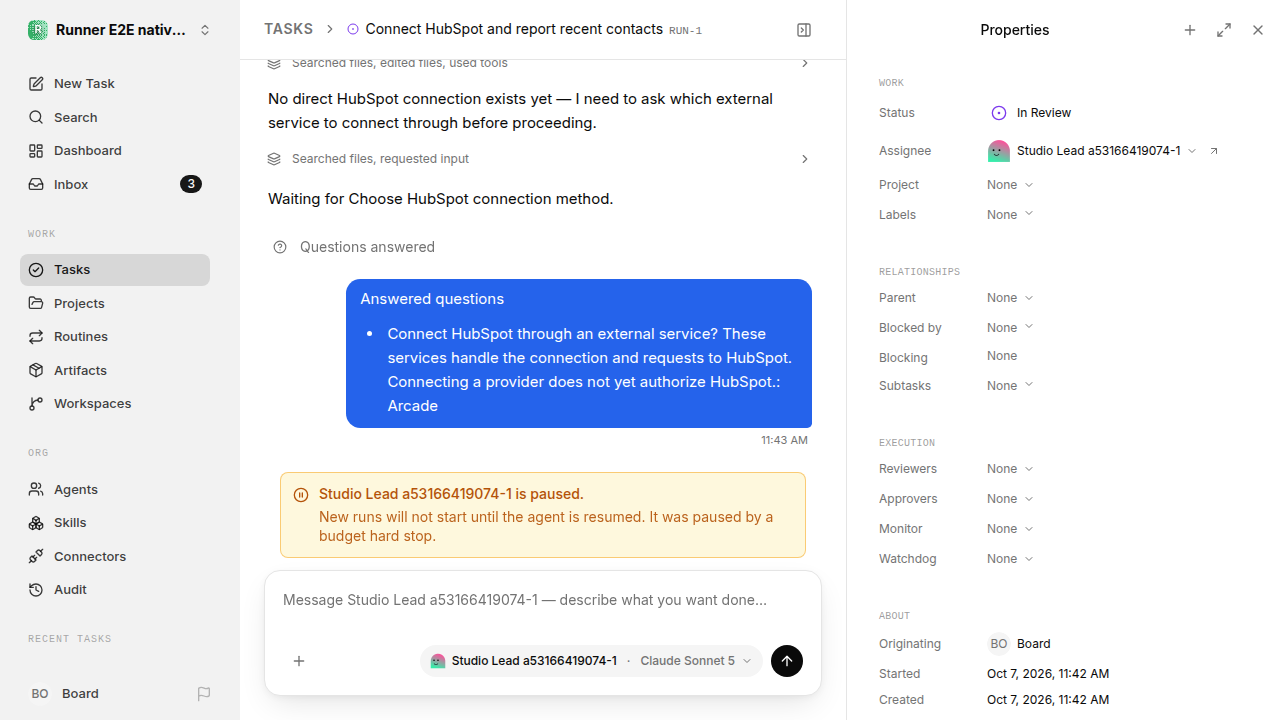This screenshot has width=1280, height=720.
Task: Click the attach plus icon in message box
Action: pyautogui.click(x=299, y=661)
